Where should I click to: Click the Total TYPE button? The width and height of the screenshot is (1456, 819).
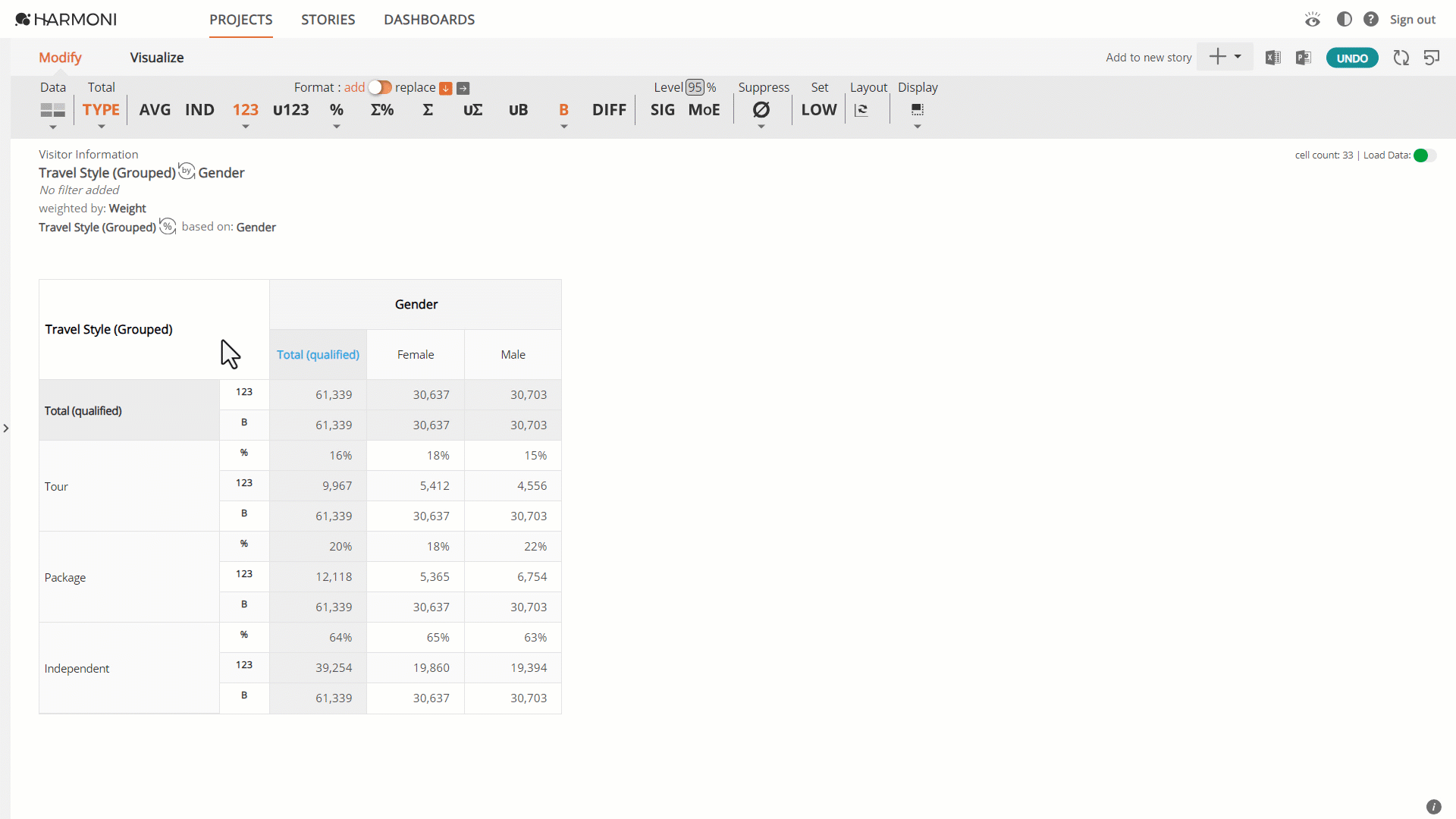101,110
